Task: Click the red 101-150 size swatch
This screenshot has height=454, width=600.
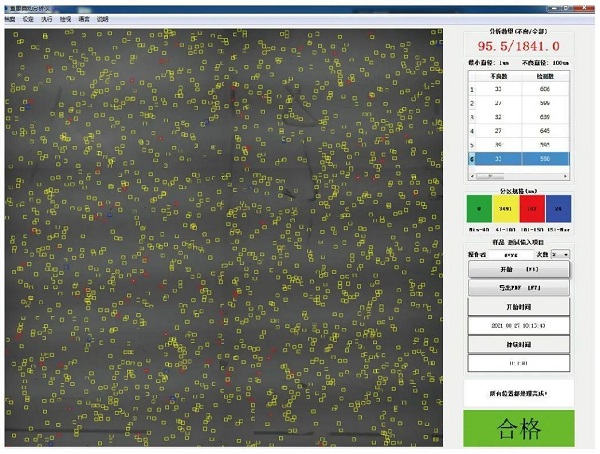Action: pos(532,208)
